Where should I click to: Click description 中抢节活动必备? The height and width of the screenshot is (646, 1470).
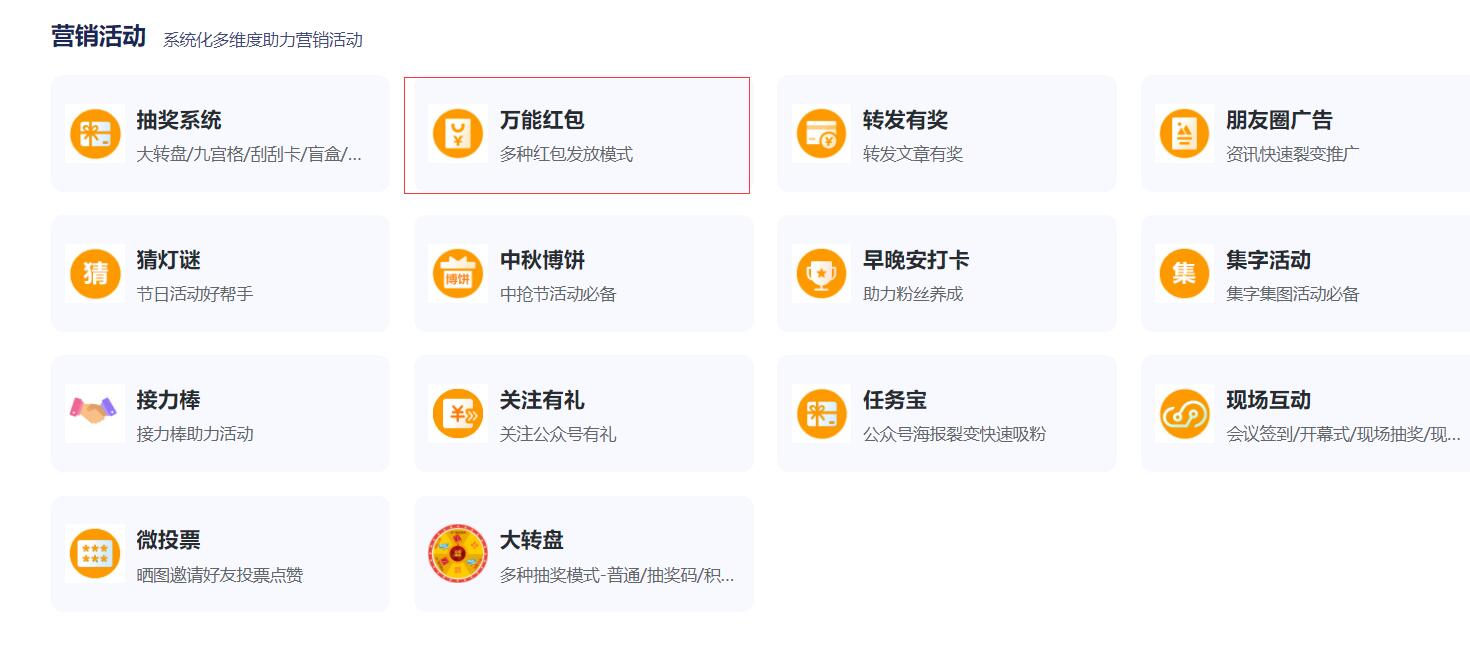[x=558, y=294]
